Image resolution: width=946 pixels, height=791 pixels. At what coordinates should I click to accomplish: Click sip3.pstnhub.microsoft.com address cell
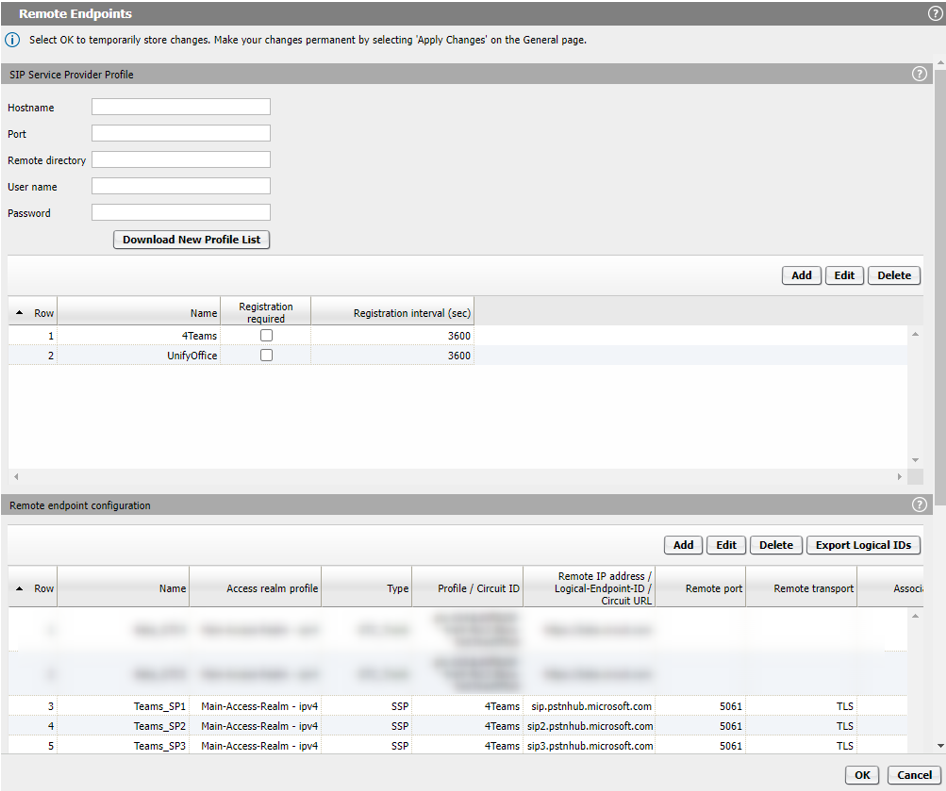click(x=590, y=746)
